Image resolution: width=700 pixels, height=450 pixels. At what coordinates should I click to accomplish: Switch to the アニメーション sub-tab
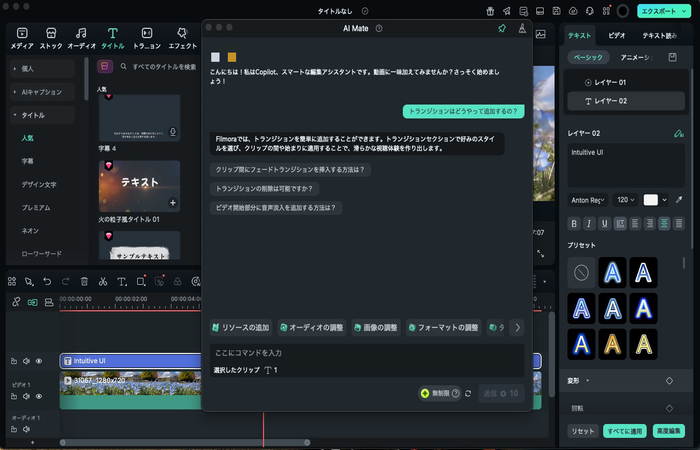tap(637, 58)
